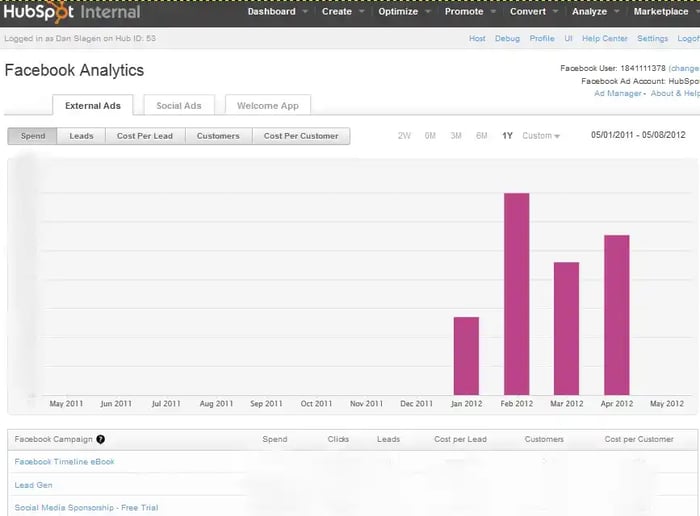The height and width of the screenshot is (516, 700).
Task: Open the Optimize navigation menu
Action: [404, 12]
